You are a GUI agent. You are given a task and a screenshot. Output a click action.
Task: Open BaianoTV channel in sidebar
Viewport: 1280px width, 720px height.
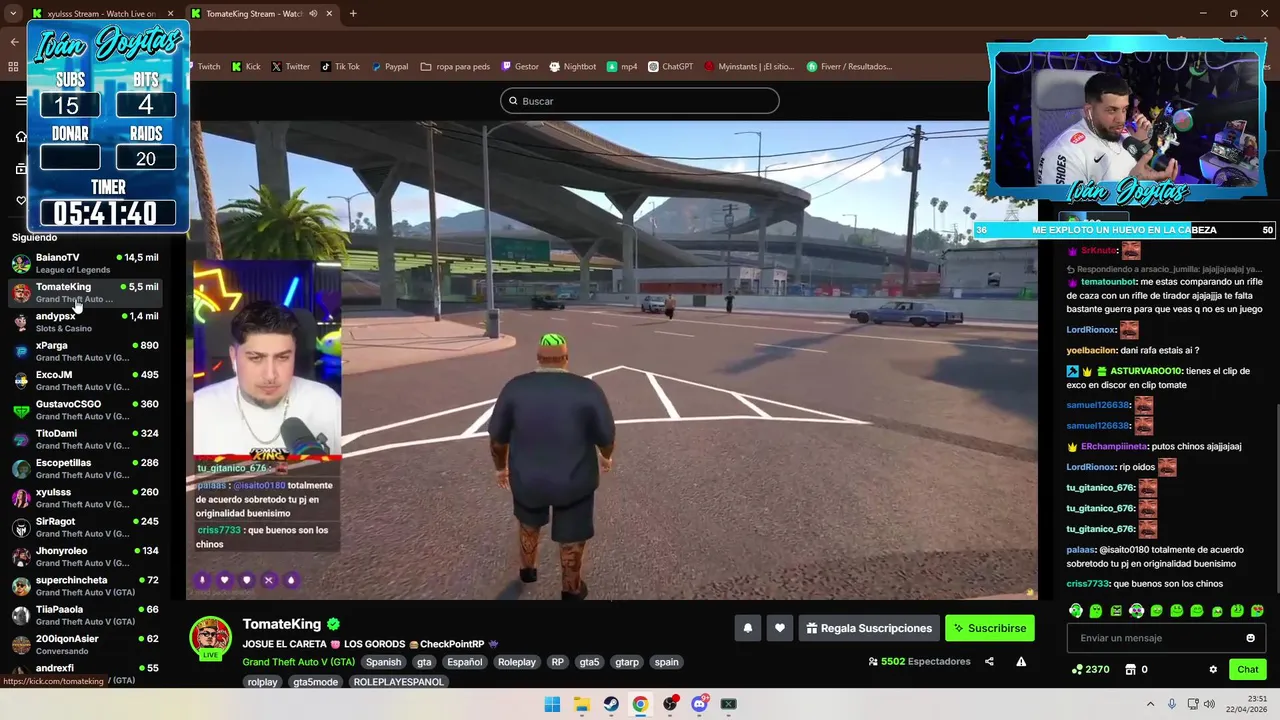click(x=85, y=263)
